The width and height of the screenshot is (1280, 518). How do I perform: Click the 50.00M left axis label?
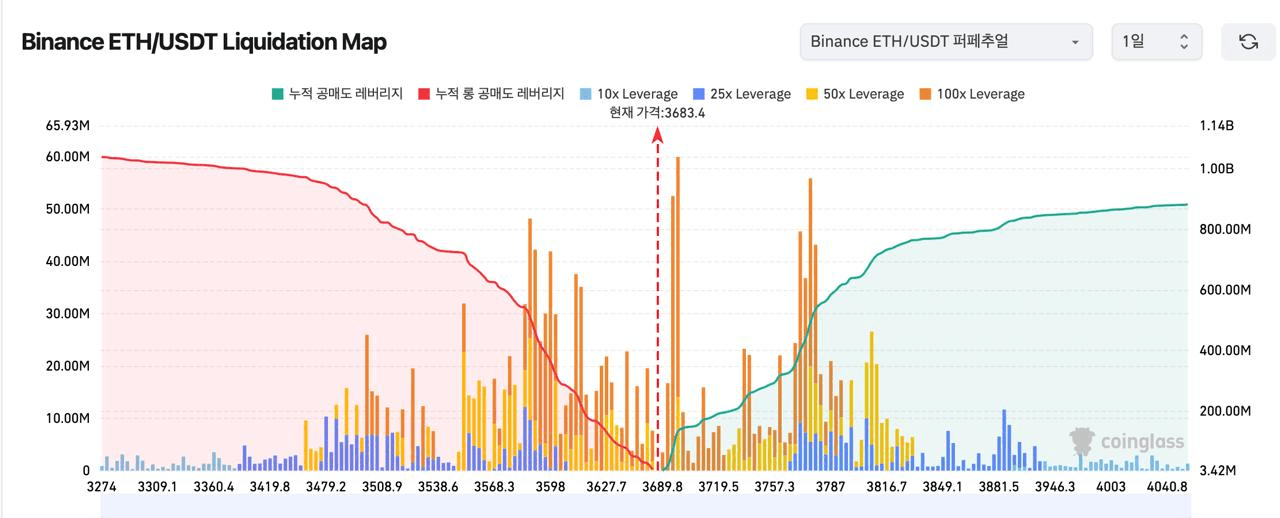pyautogui.click(x=68, y=209)
